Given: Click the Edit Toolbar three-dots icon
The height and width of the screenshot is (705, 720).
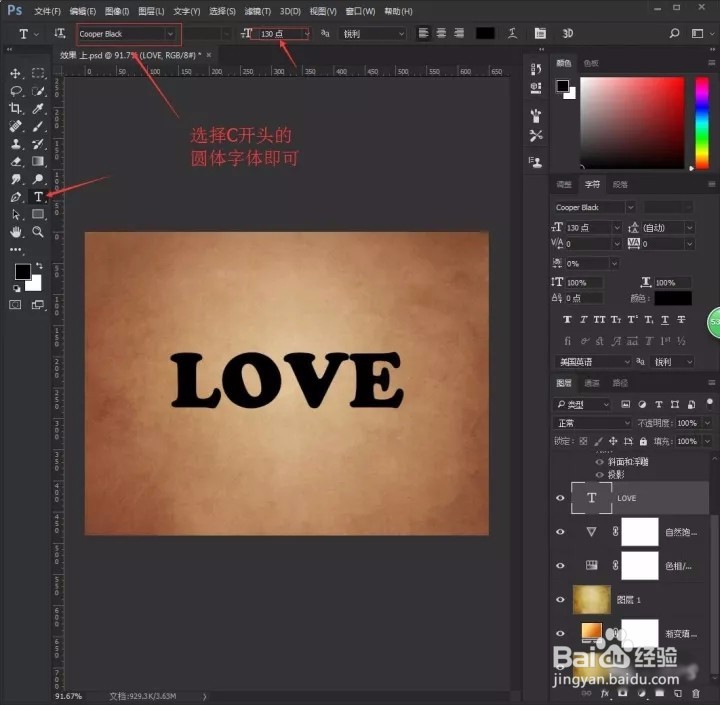Looking at the screenshot, I should click(16, 249).
